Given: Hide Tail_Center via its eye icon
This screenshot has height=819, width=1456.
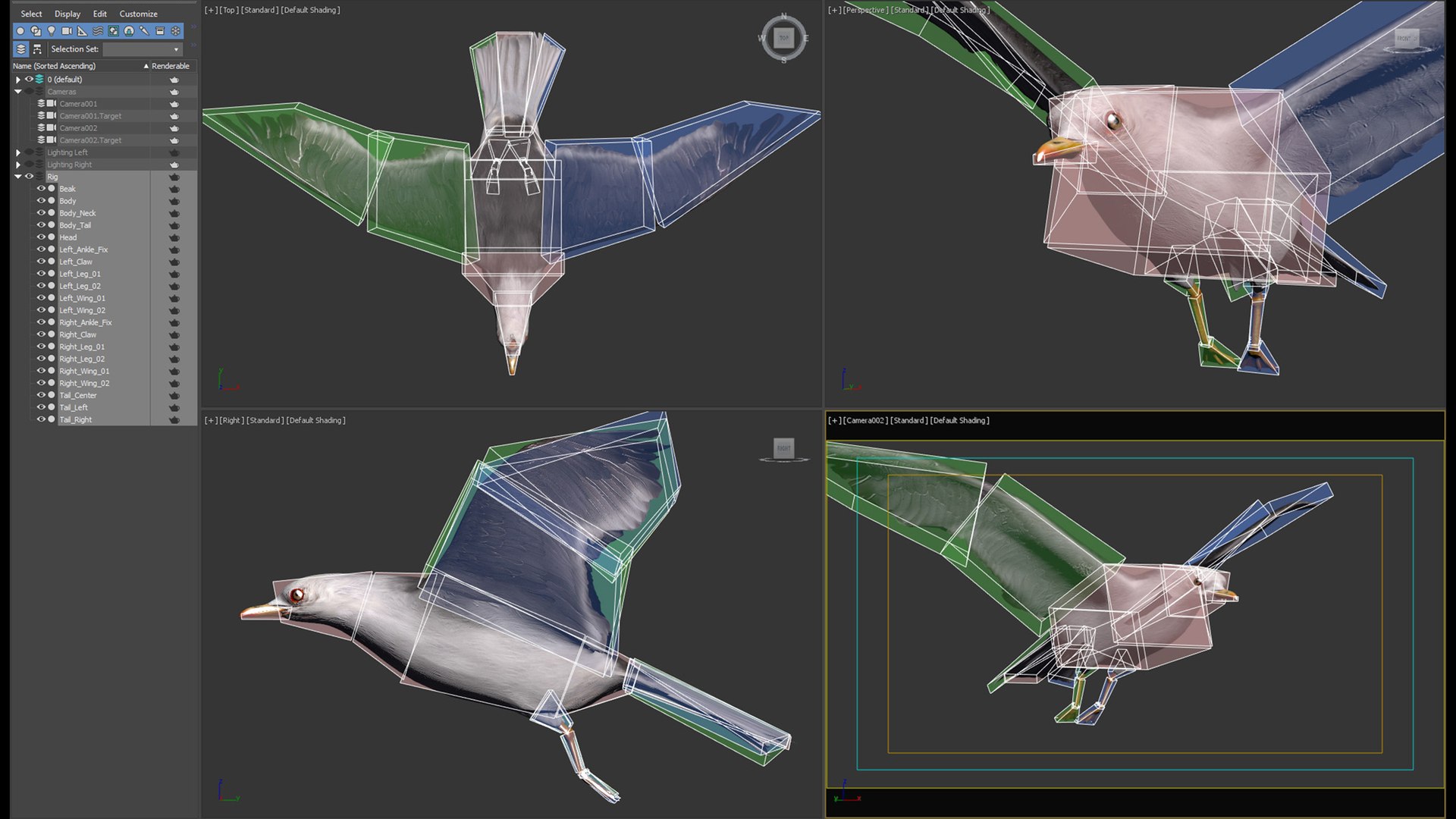Looking at the screenshot, I should 41,395.
